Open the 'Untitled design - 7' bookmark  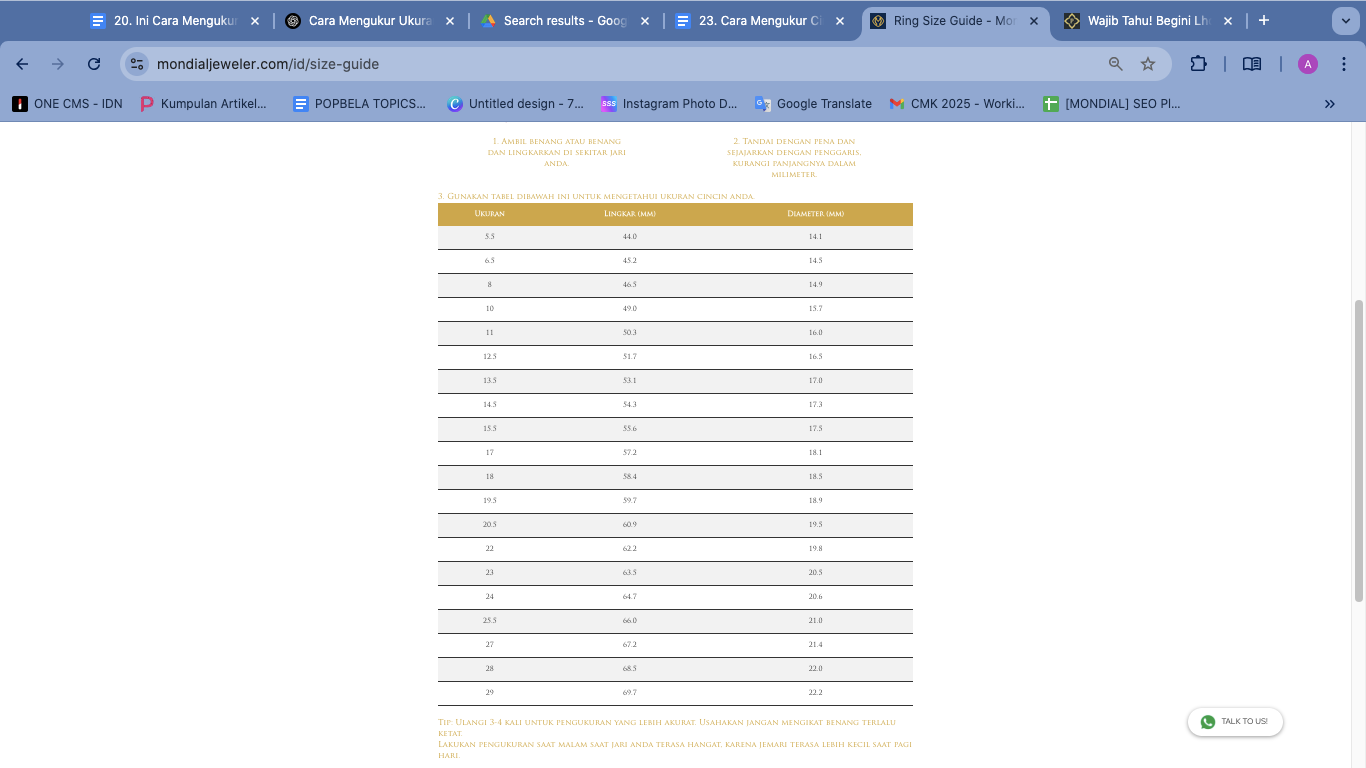515,104
